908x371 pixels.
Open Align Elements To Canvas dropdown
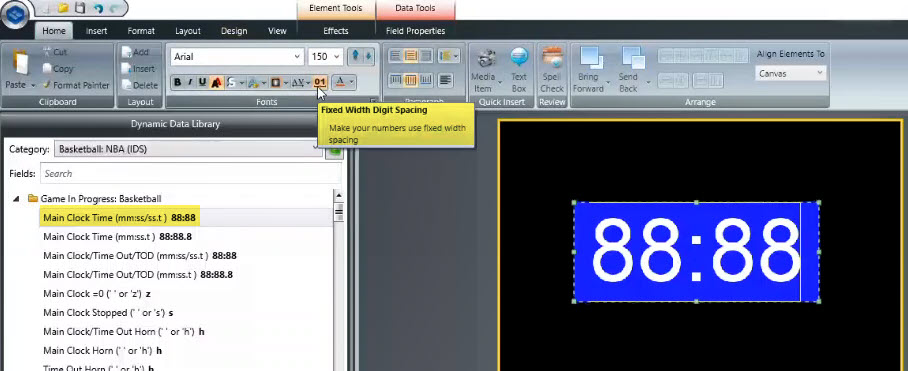click(791, 74)
